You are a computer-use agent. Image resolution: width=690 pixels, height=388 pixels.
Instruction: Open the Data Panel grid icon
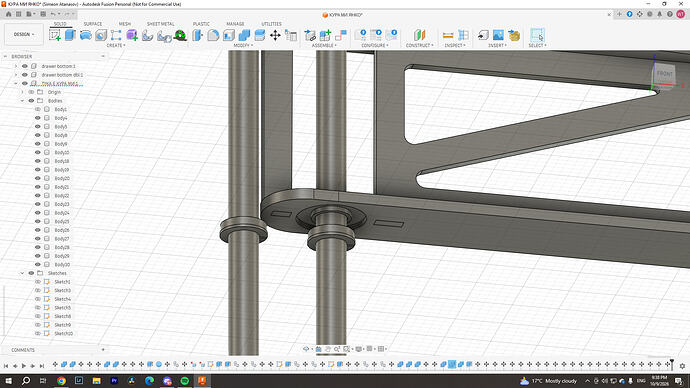18,14
